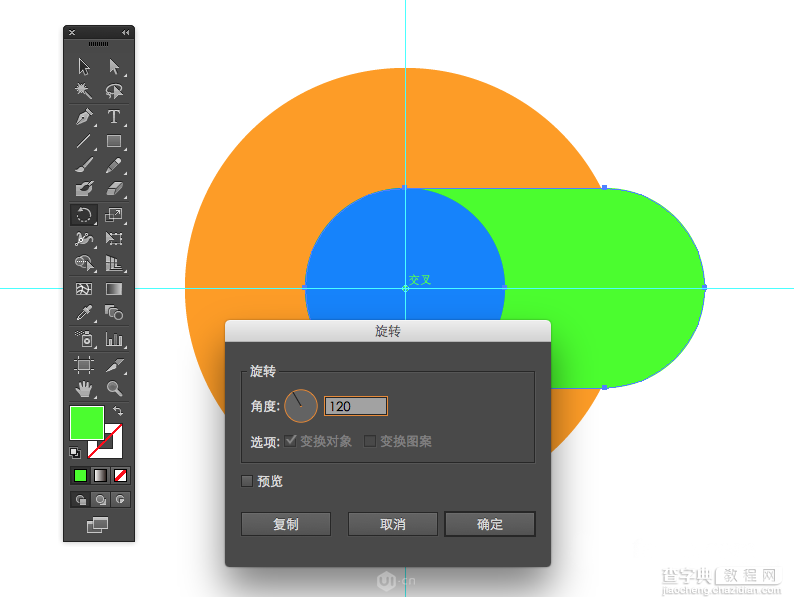Enable Draw Inside mode
Image resolution: width=794 pixels, height=597 pixels.
(x=120, y=500)
